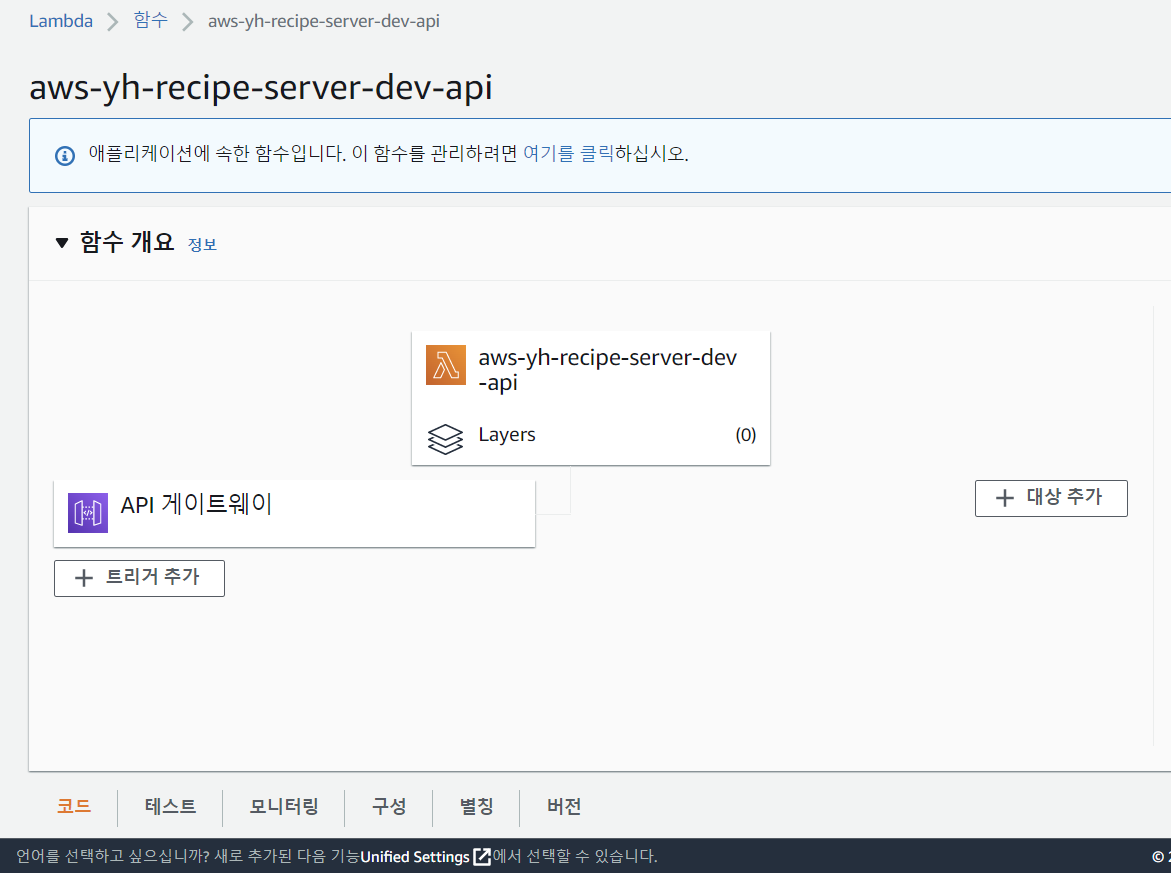Click the info circle icon in banner
The height and width of the screenshot is (873, 1171).
coord(65,155)
